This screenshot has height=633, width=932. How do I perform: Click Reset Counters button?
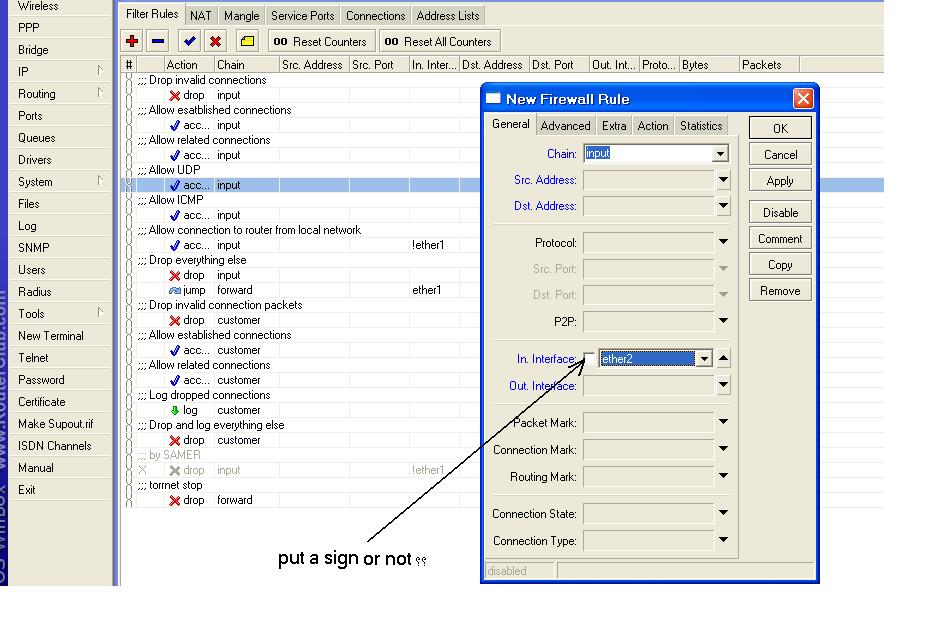click(x=321, y=42)
